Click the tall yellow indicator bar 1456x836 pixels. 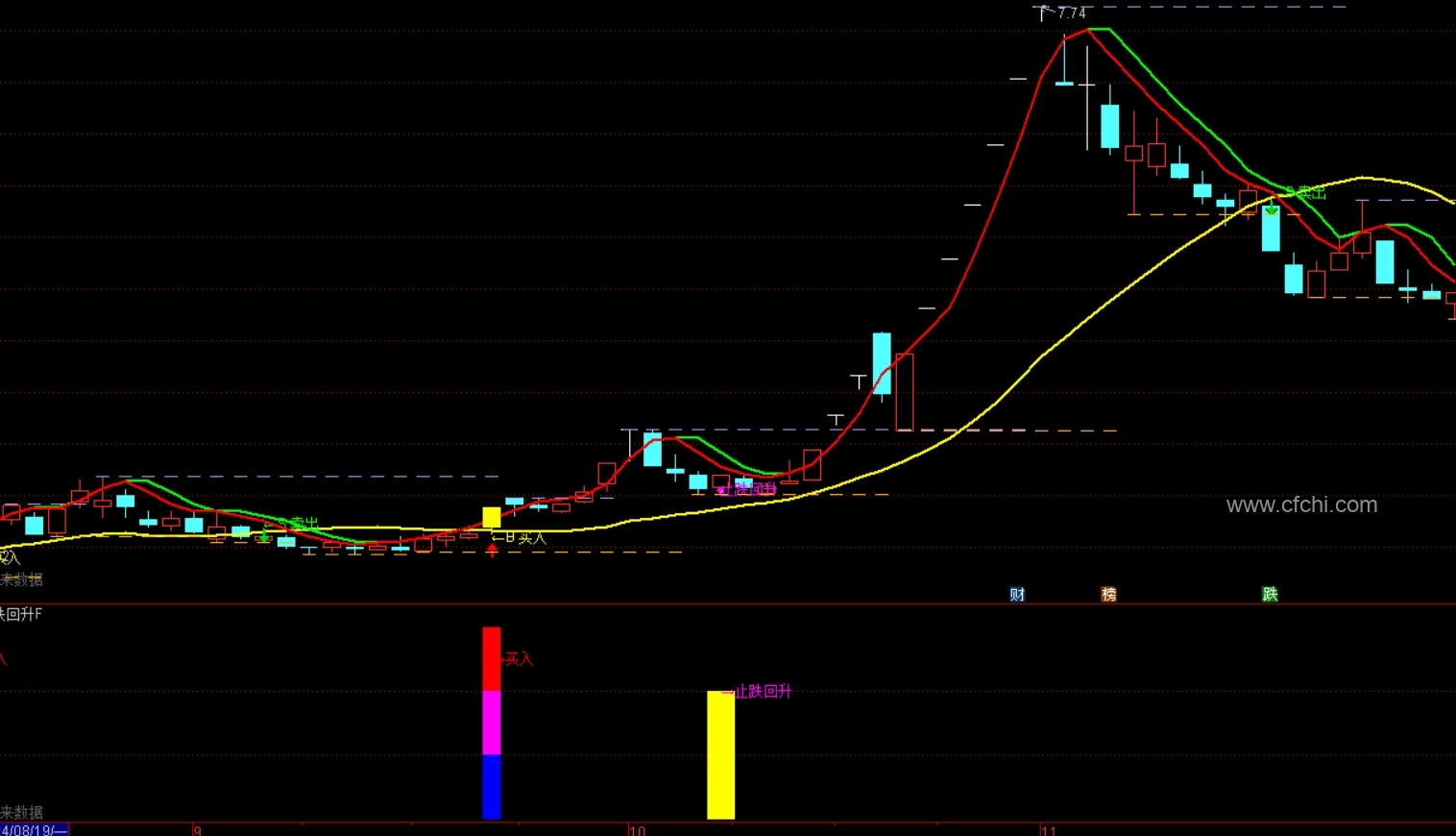[720, 754]
